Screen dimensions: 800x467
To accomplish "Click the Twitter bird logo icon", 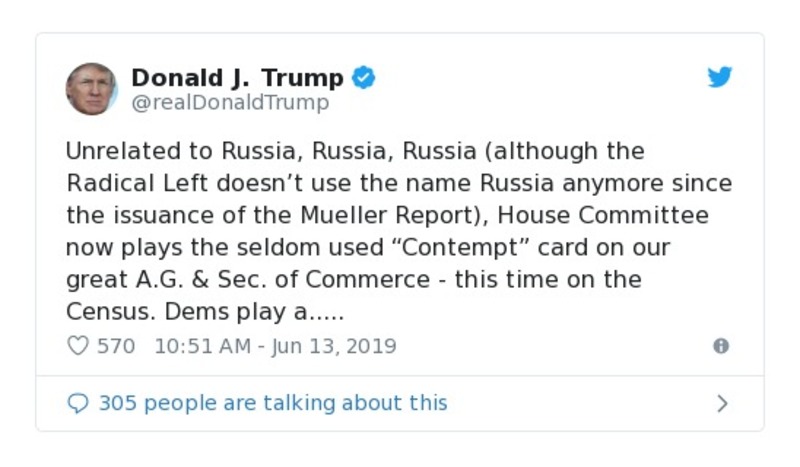I will tap(720, 77).
